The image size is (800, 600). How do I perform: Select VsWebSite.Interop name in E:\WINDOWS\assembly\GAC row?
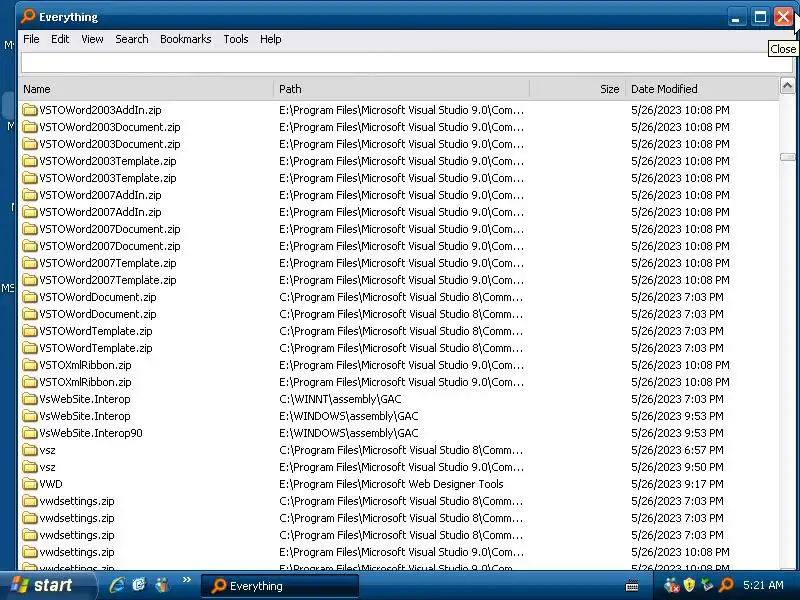coord(85,416)
